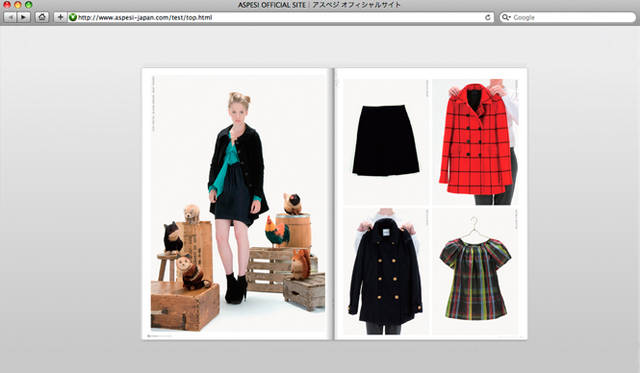Click the squirrel figurine on wooden crate
Image resolution: width=640 pixels, height=373 pixels.
(301, 264)
